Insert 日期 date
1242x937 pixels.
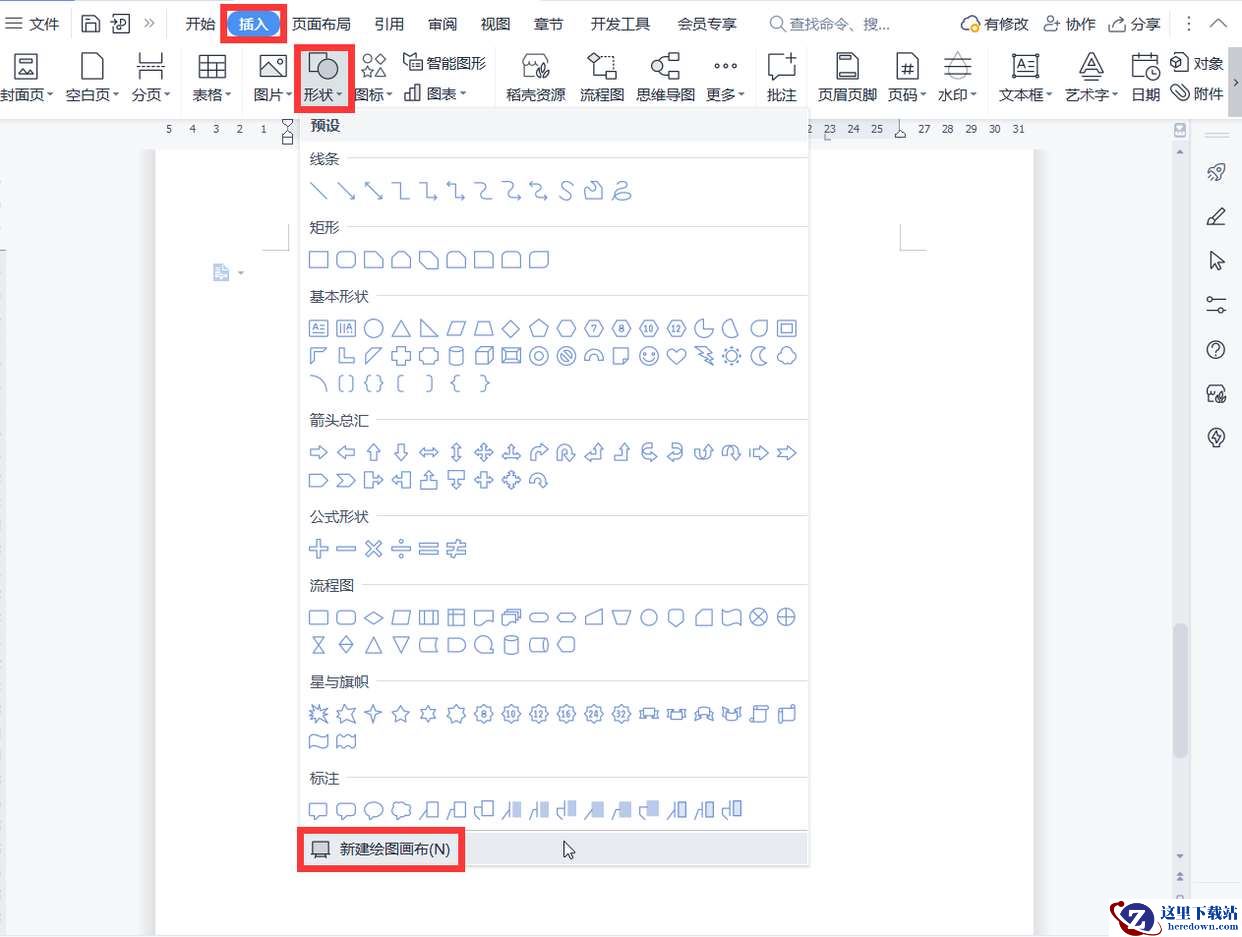(x=1146, y=78)
